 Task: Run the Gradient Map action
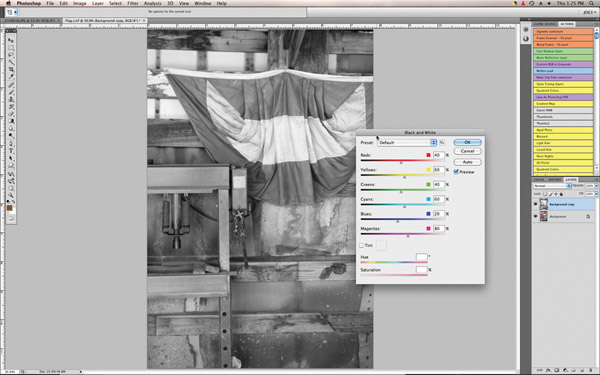pos(563,104)
